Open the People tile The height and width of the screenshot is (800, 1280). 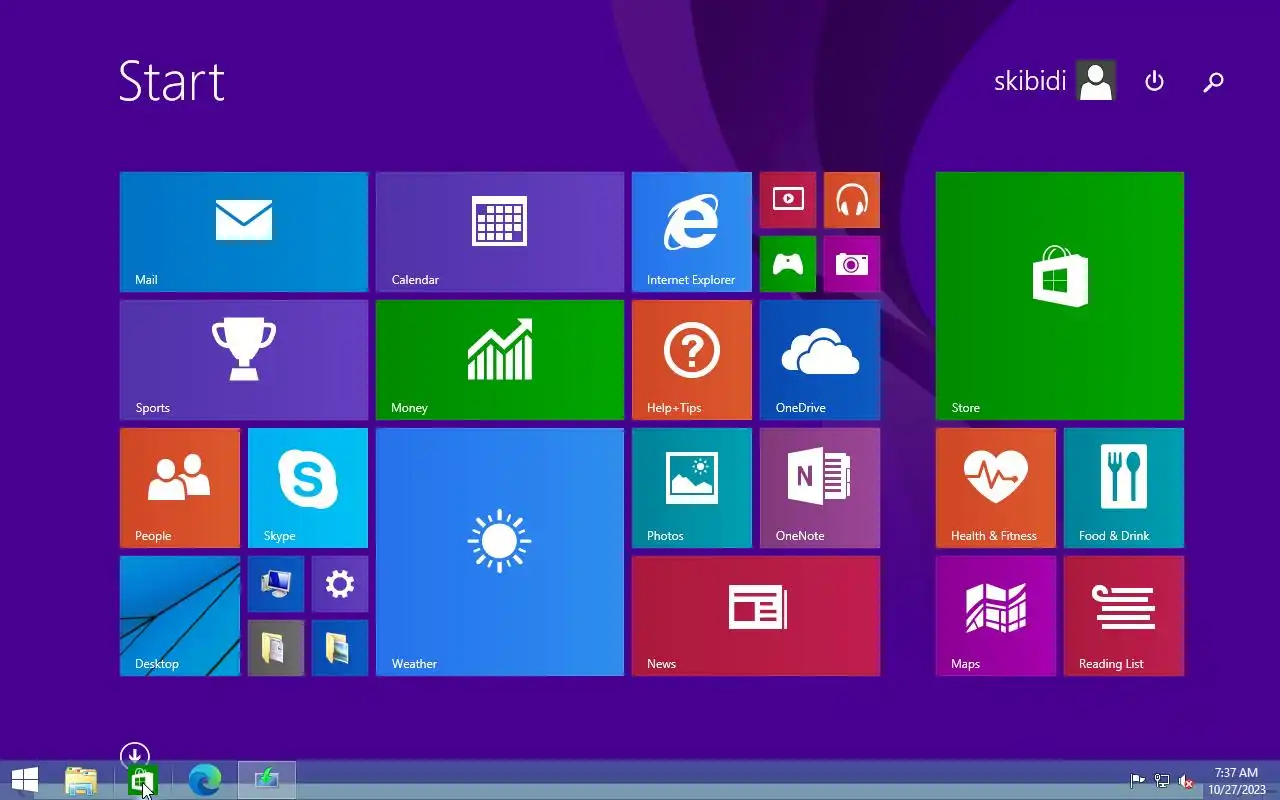(180, 488)
